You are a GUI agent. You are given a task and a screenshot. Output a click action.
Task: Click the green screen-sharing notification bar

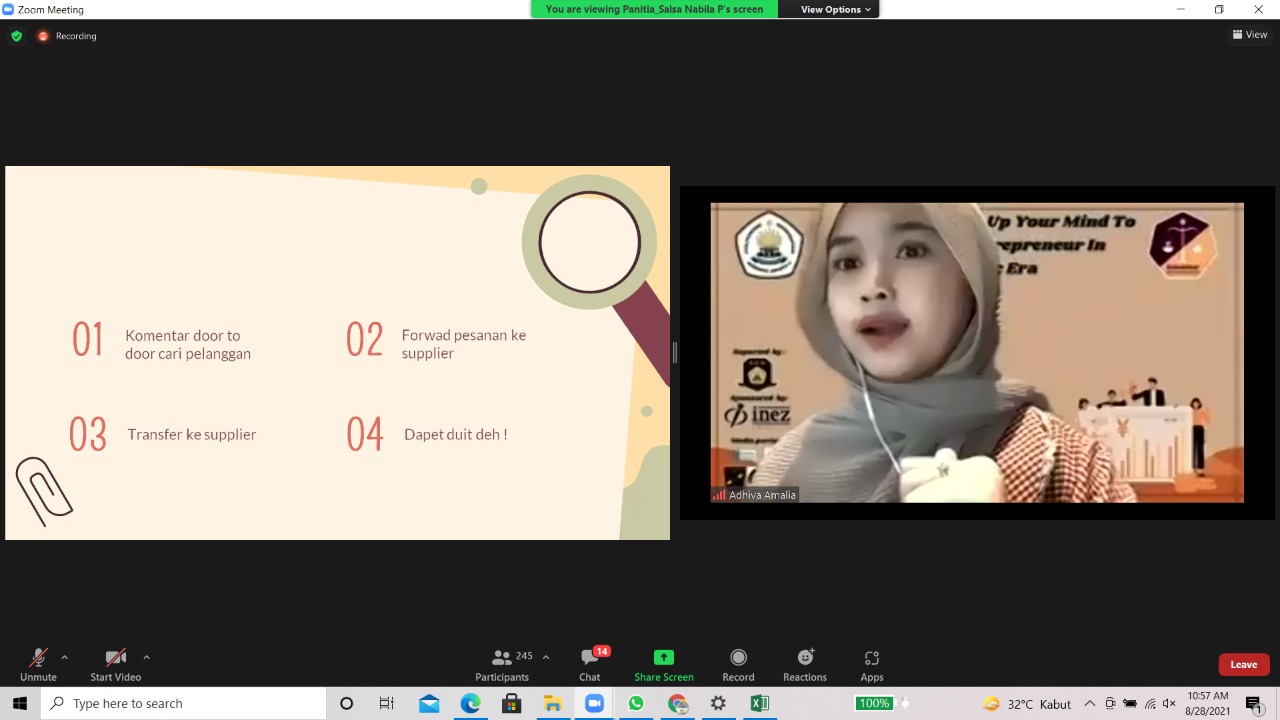654,9
